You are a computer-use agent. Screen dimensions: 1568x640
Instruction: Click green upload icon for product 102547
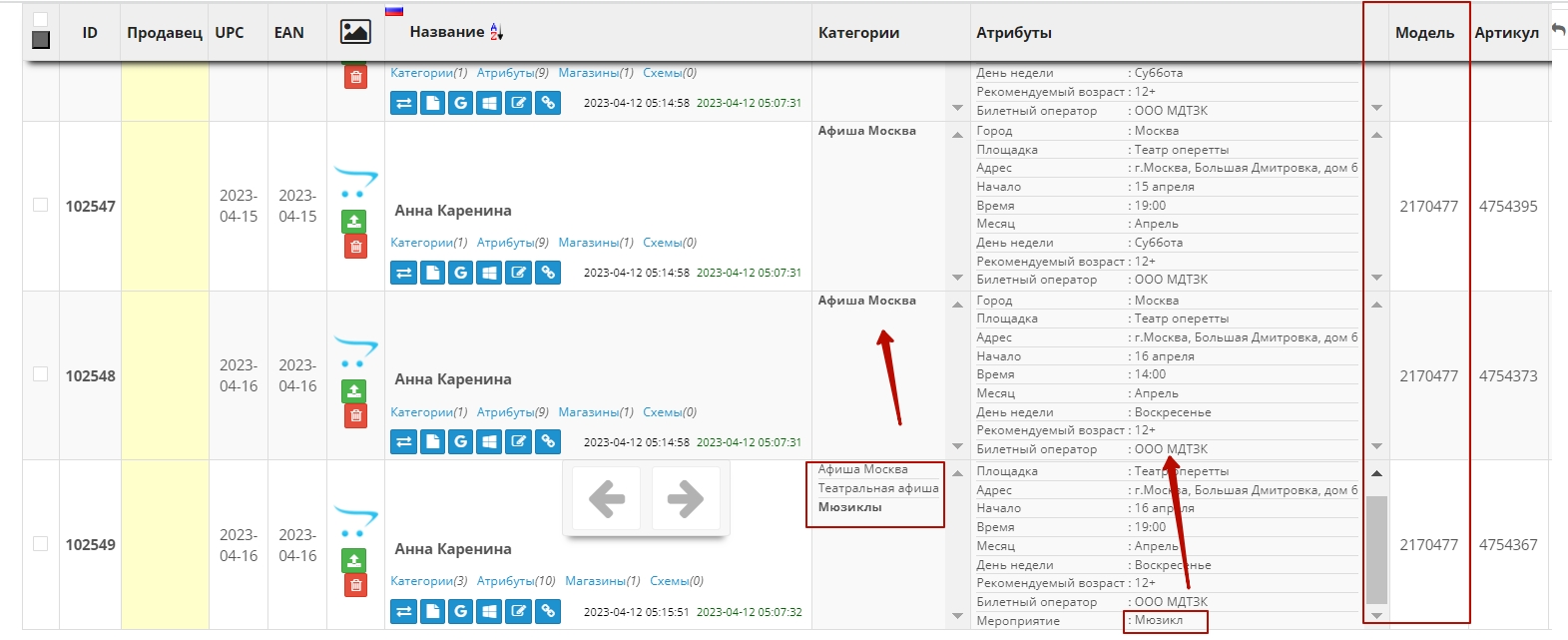pos(354,222)
